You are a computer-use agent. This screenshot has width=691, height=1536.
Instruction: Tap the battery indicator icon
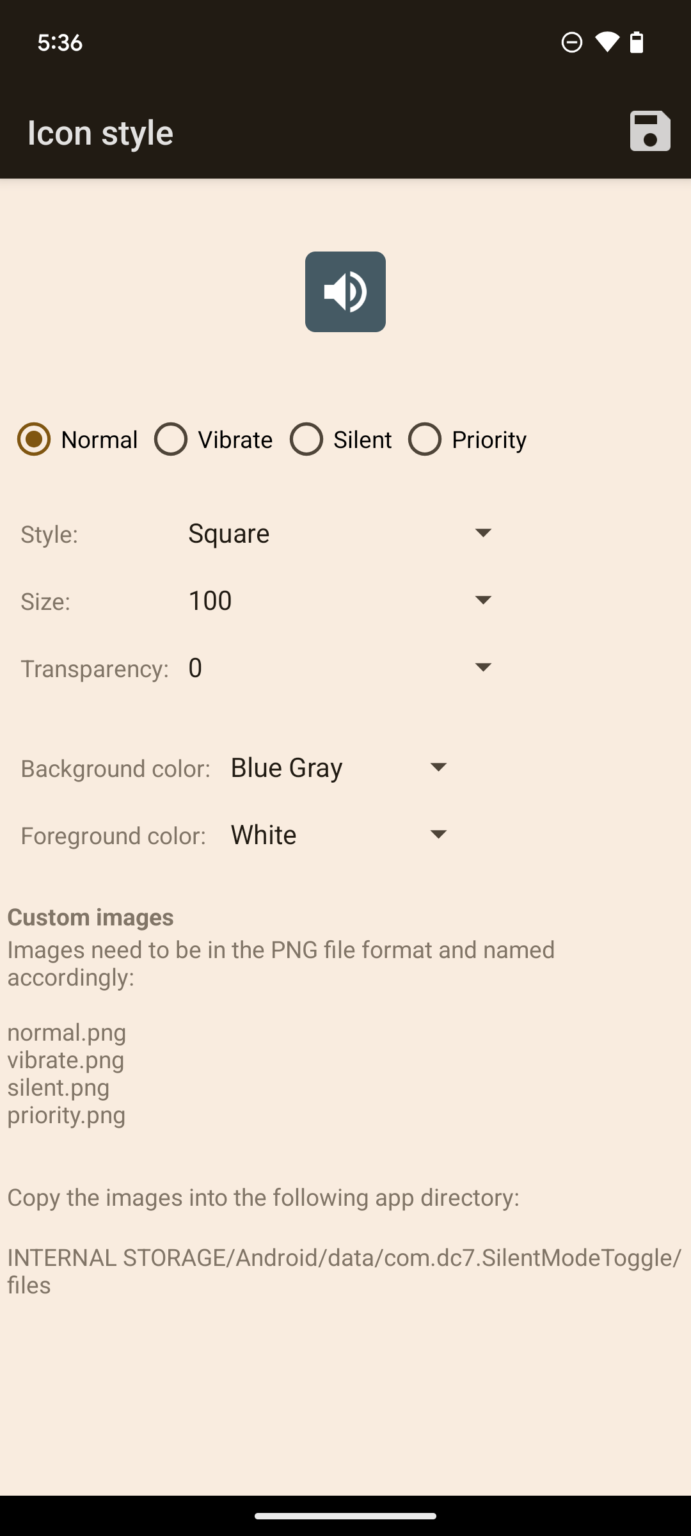[637, 42]
